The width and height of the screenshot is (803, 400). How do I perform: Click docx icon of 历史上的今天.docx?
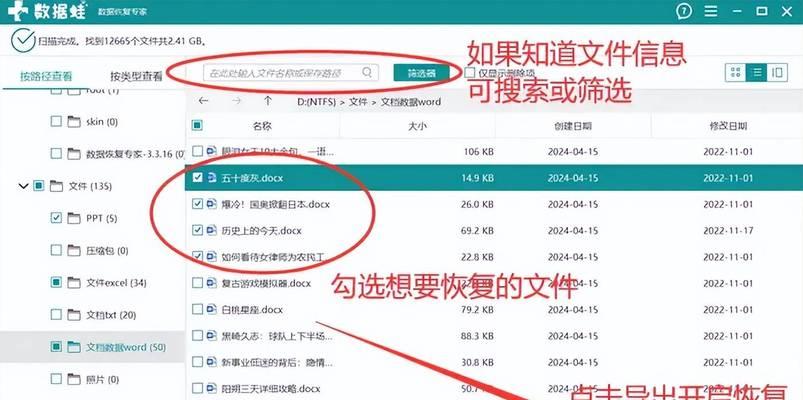pos(212,230)
